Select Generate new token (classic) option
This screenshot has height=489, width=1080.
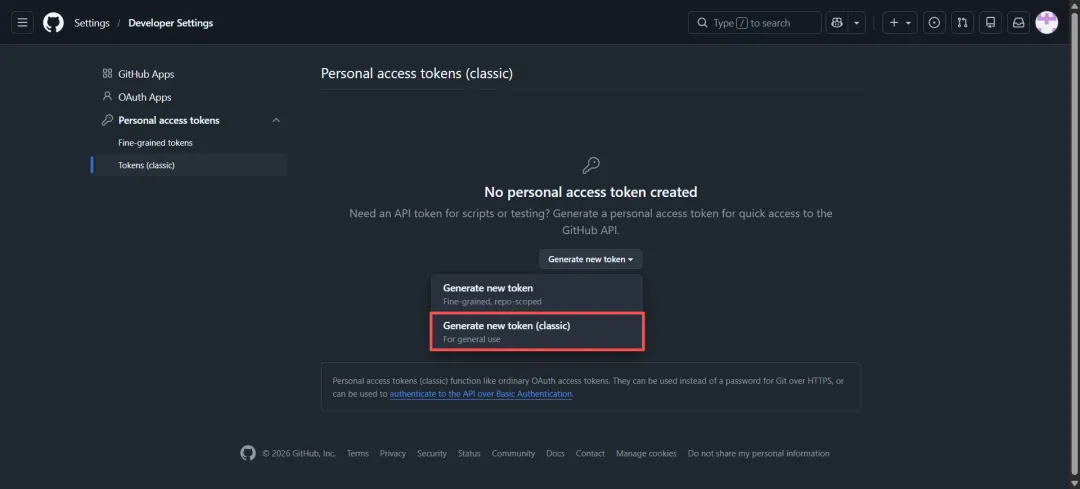(x=537, y=331)
